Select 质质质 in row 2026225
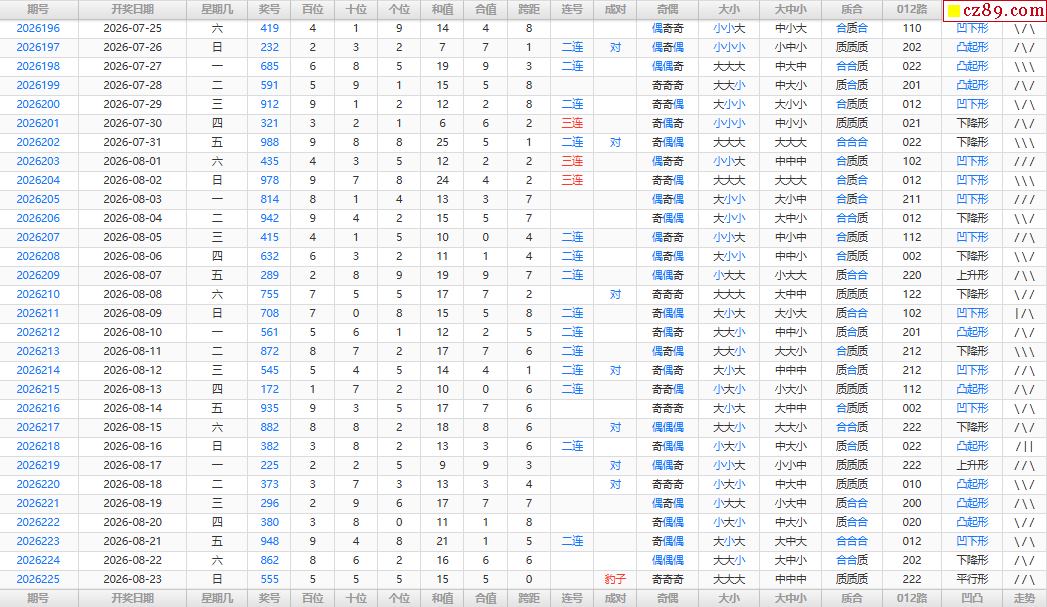The height and width of the screenshot is (607, 1047). click(852, 580)
